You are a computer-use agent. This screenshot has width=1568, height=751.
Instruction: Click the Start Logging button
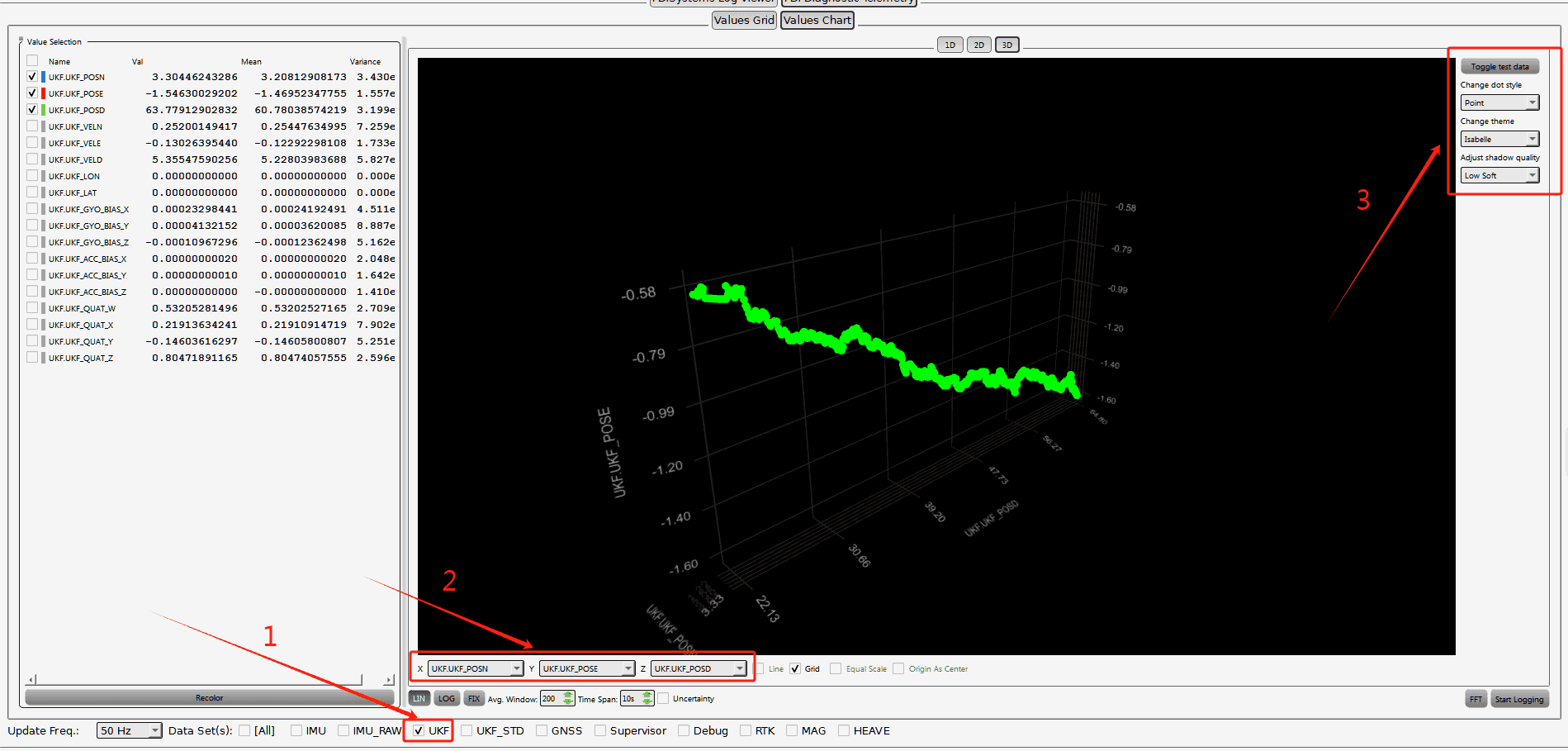coord(1518,700)
